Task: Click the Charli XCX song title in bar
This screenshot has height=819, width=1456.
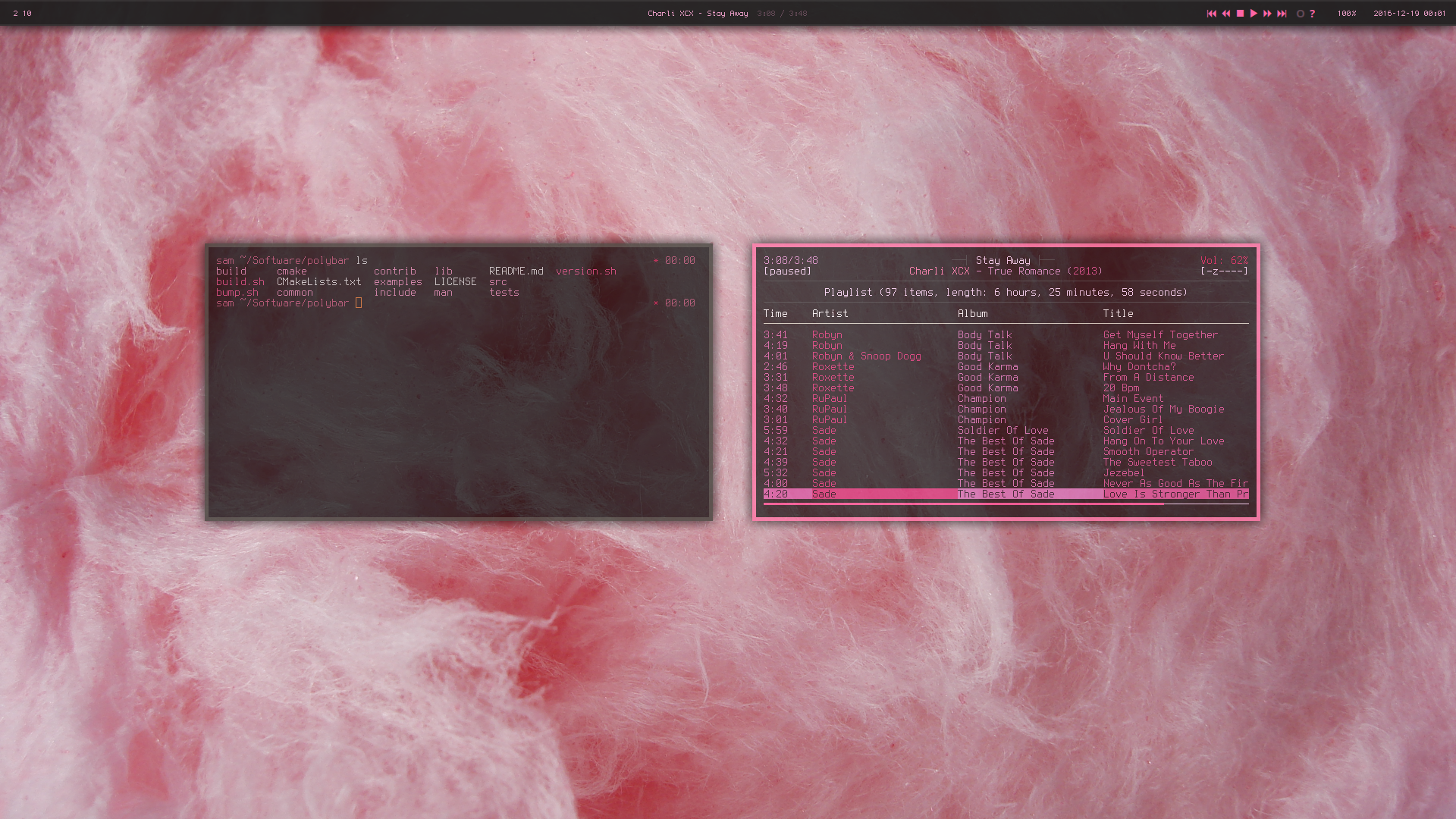Action: (x=697, y=14)
